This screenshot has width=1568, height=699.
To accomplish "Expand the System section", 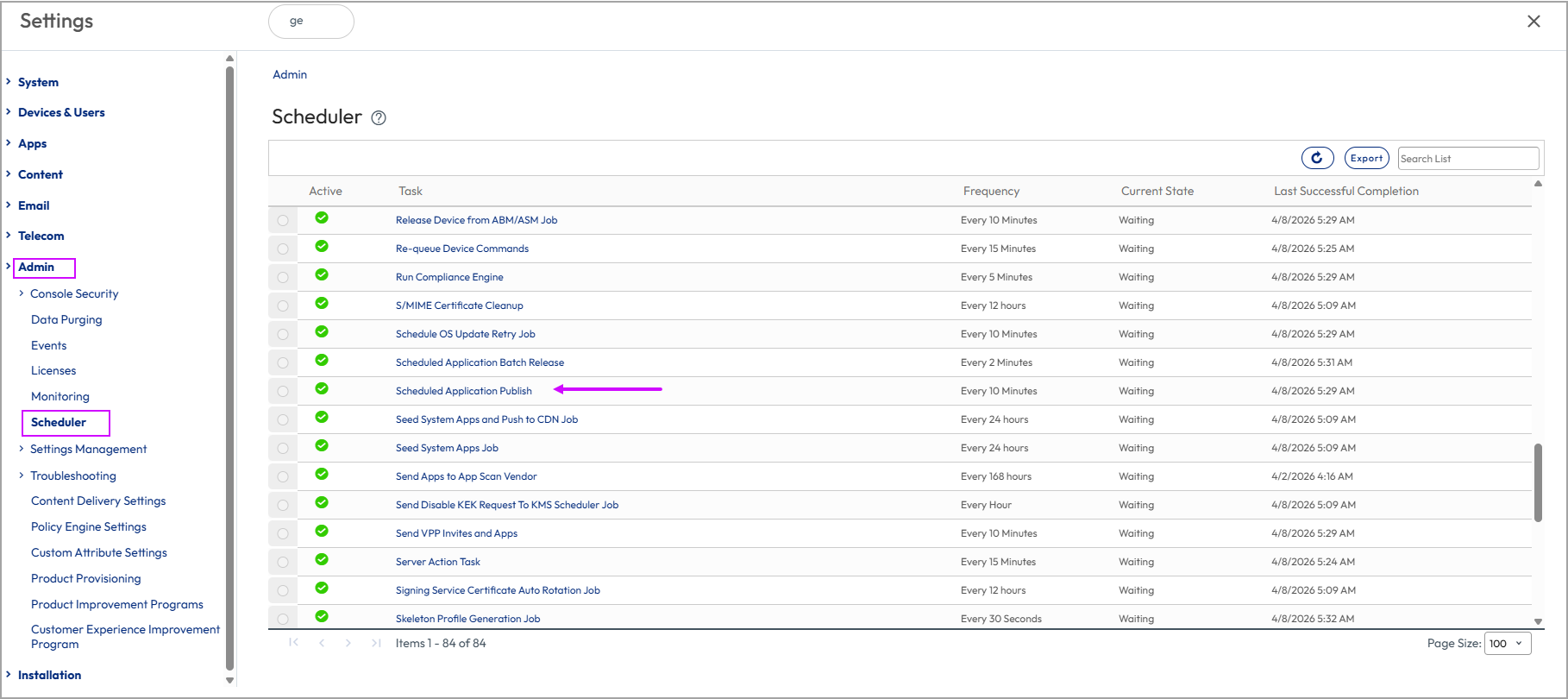I will [x=9, y=82].
